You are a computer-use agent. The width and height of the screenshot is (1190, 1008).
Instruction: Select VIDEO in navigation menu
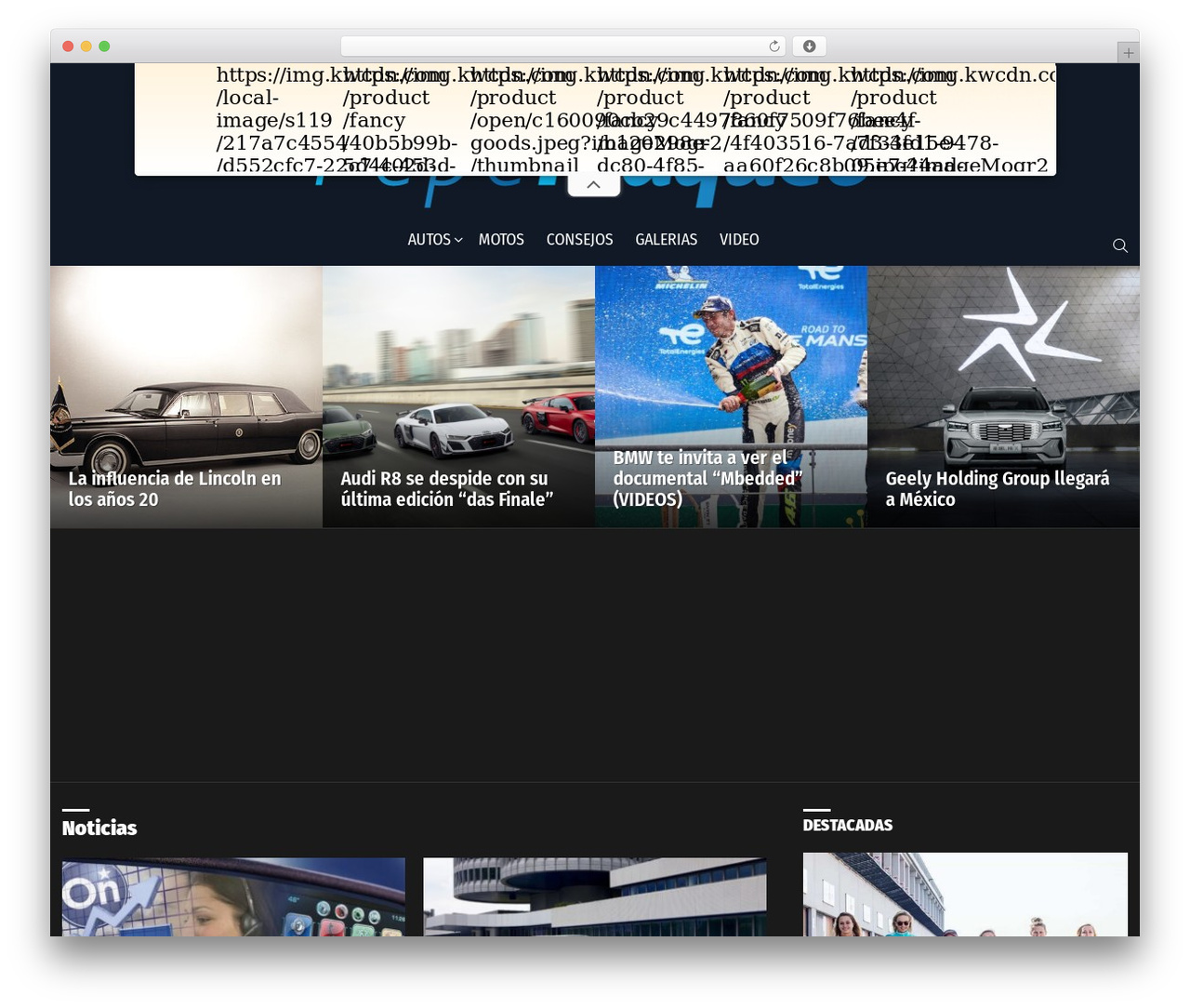(x=739, y=240)
